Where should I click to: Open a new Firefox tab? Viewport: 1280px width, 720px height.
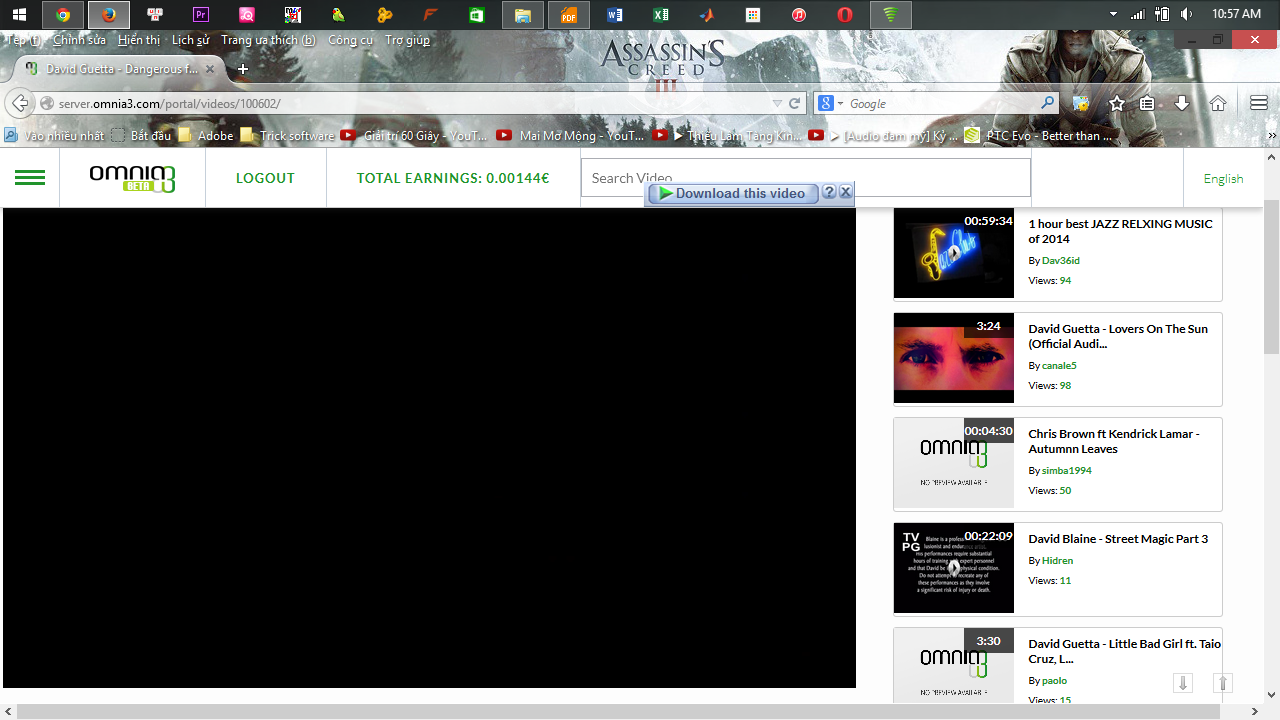tap(242, 69)
